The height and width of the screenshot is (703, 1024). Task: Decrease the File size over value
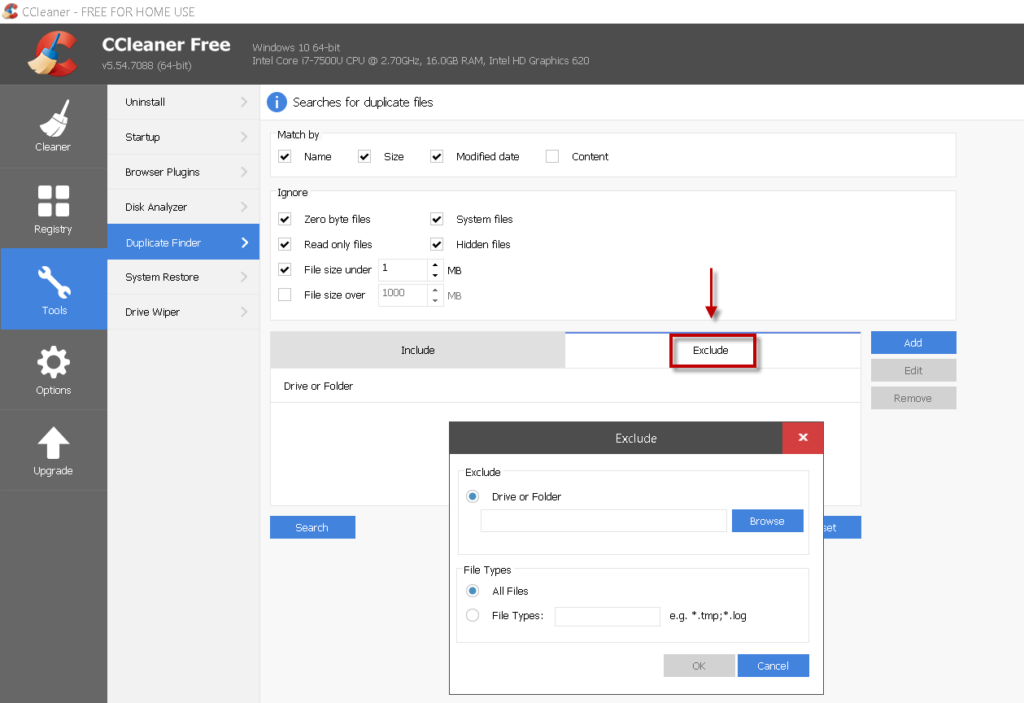tap(436, 301)
